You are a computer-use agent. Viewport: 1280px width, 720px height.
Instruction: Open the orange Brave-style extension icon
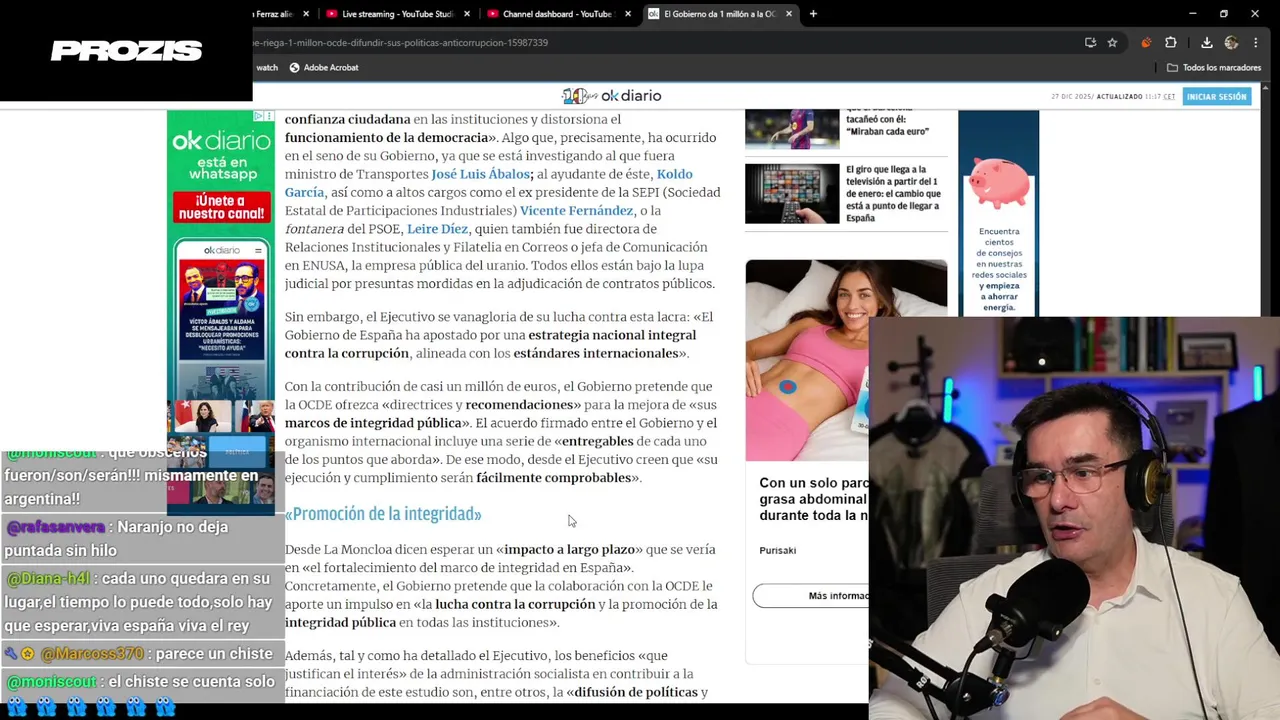(x=1146, y=43)
